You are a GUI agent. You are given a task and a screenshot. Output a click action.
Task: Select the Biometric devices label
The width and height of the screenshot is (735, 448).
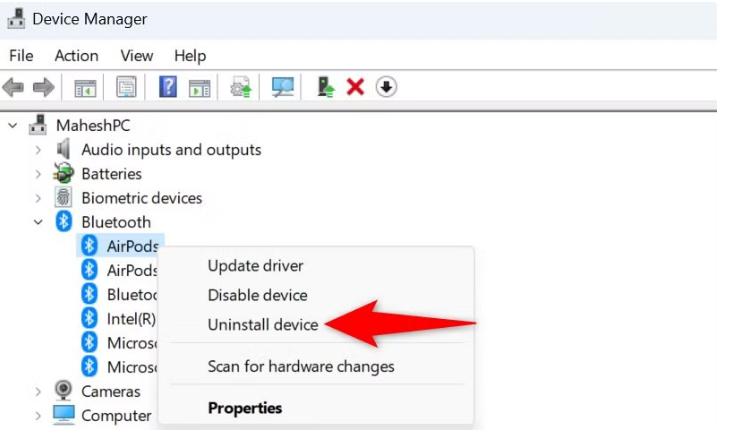click(142, 198)
